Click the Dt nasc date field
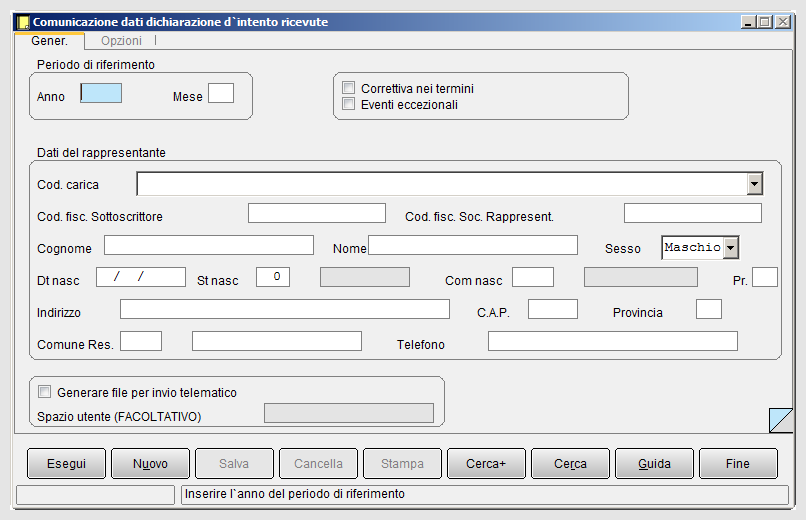The width and height of the screenshot is (806, 520). [x=141, y=277]
